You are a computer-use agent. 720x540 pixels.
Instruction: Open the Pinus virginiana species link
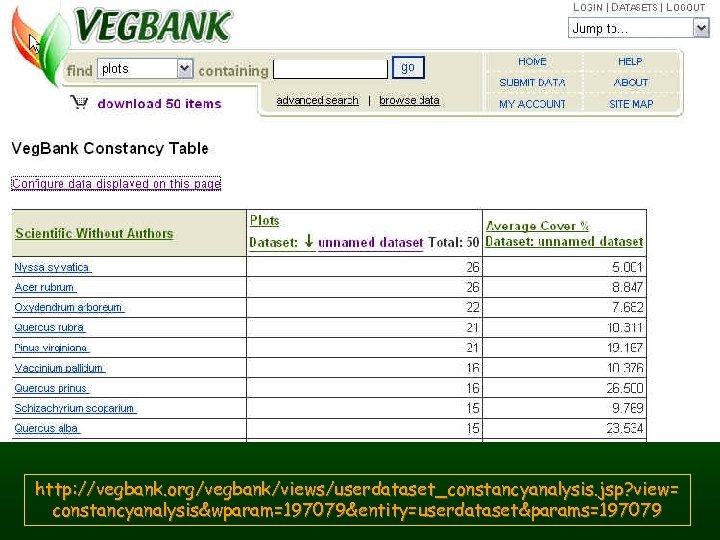(x=51, y=348)
